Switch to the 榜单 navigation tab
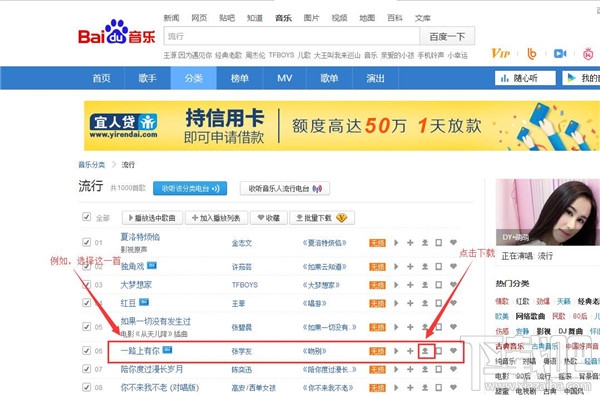The height and width of the screenshot is (396, 600). coord(240,78)
